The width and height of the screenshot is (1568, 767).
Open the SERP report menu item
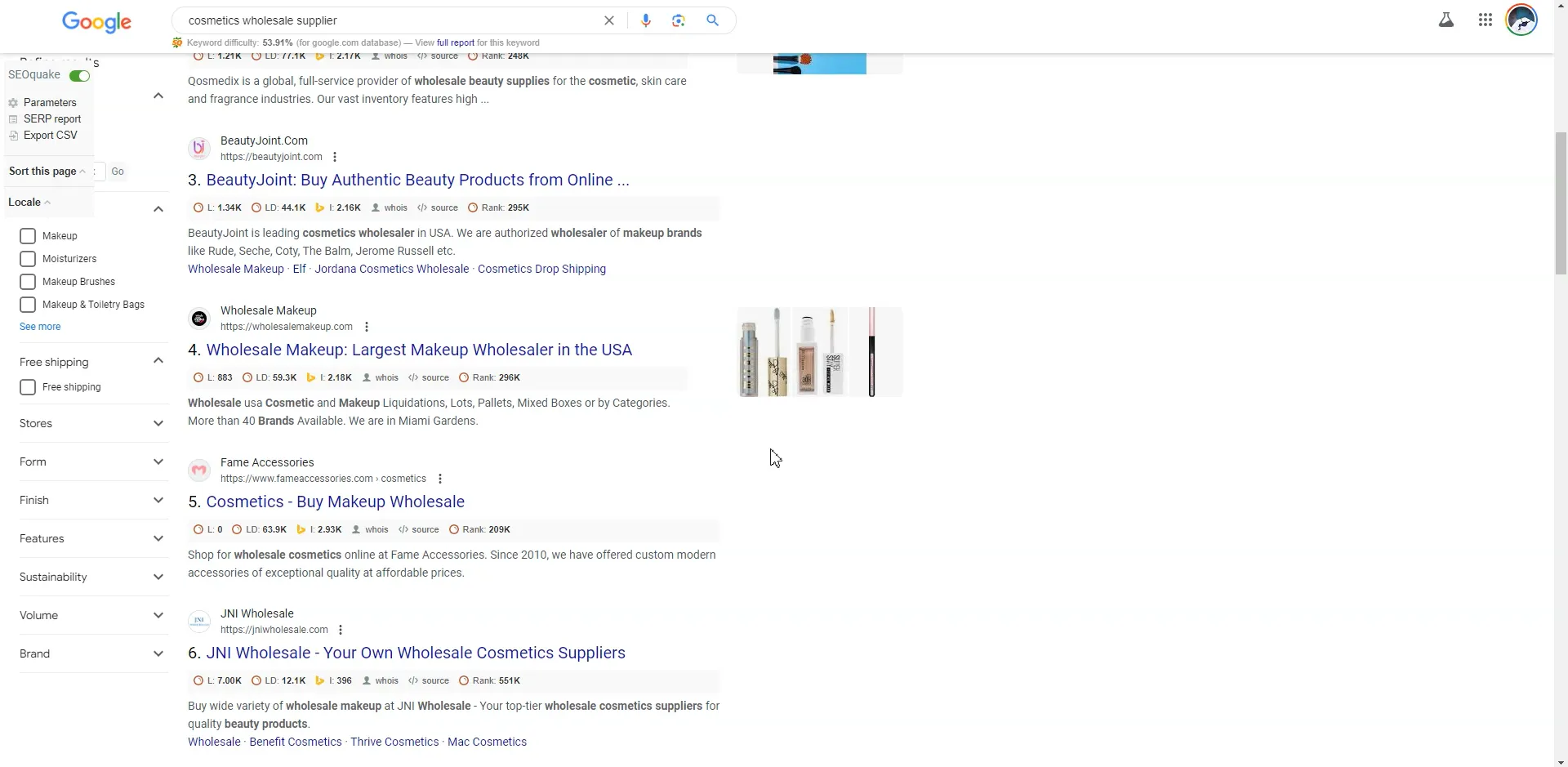[52, 119]
